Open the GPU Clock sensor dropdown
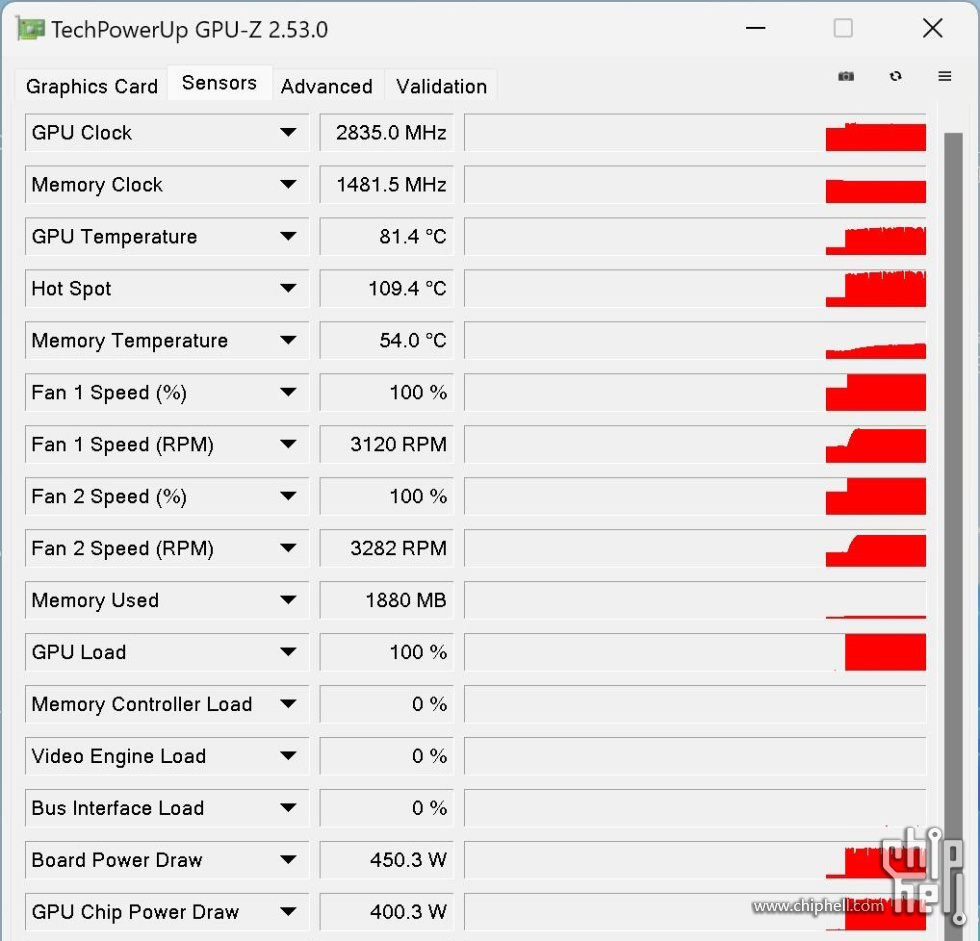This screenshot has width=980, height=941. coord(288,132)
